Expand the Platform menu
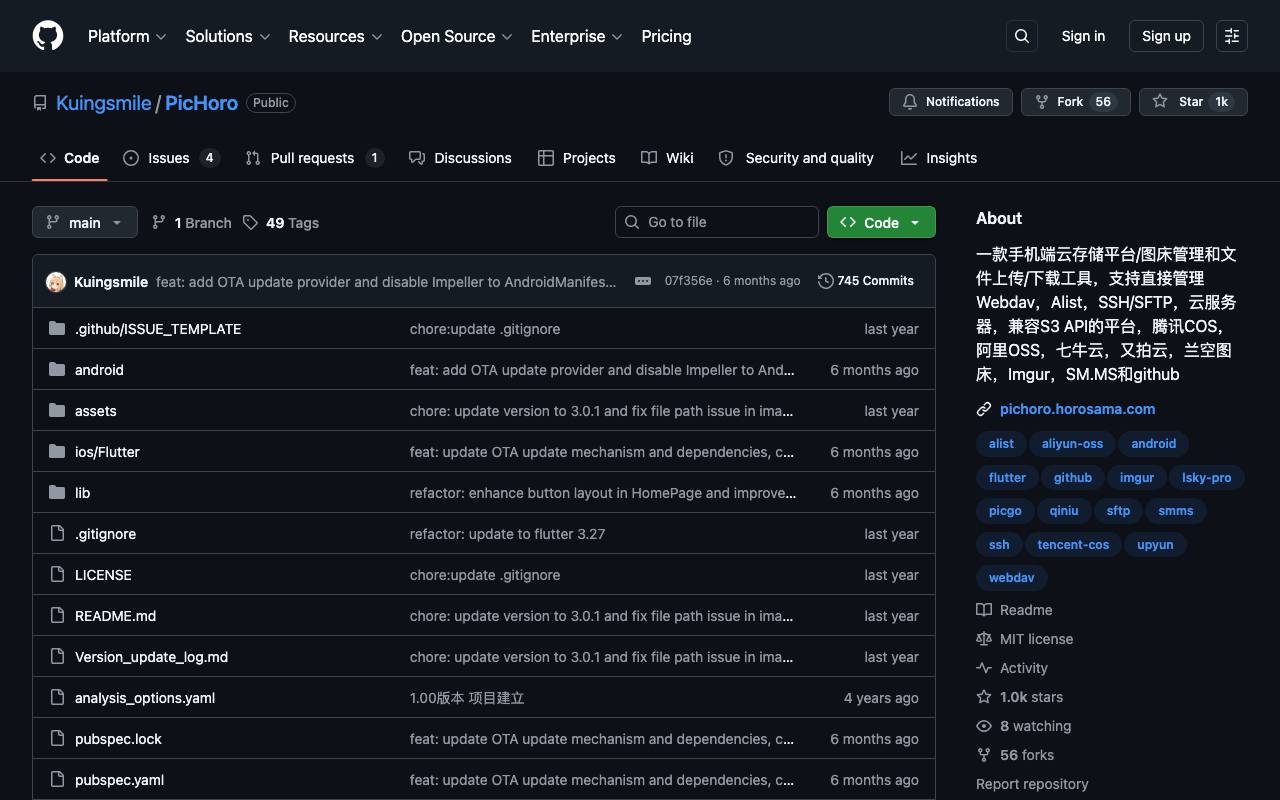This screenshot has height=800, width=1280. point(127,36)
